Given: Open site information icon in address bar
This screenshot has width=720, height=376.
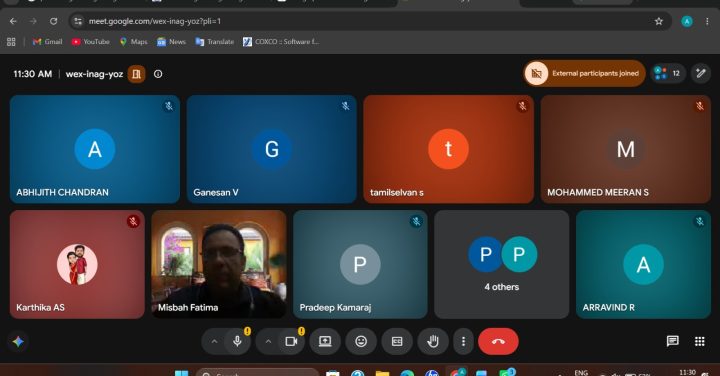Looking at the screenshot, I should [78, 21].
